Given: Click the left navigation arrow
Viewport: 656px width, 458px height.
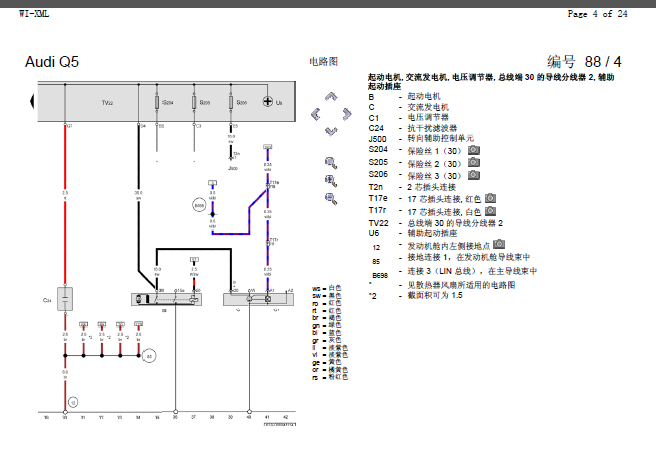Looking at the screenshot, I should point(316,114).
